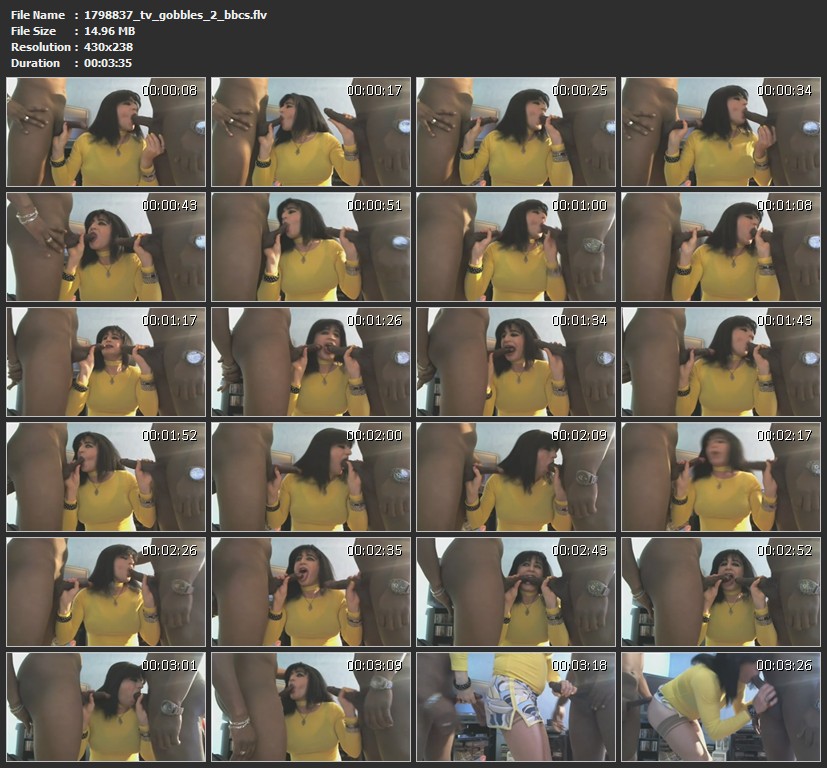The image size is (827, 768).
Task: Select the frame timestamped 00:01:34
Action: pyautogui.click(x=516, y=362)
